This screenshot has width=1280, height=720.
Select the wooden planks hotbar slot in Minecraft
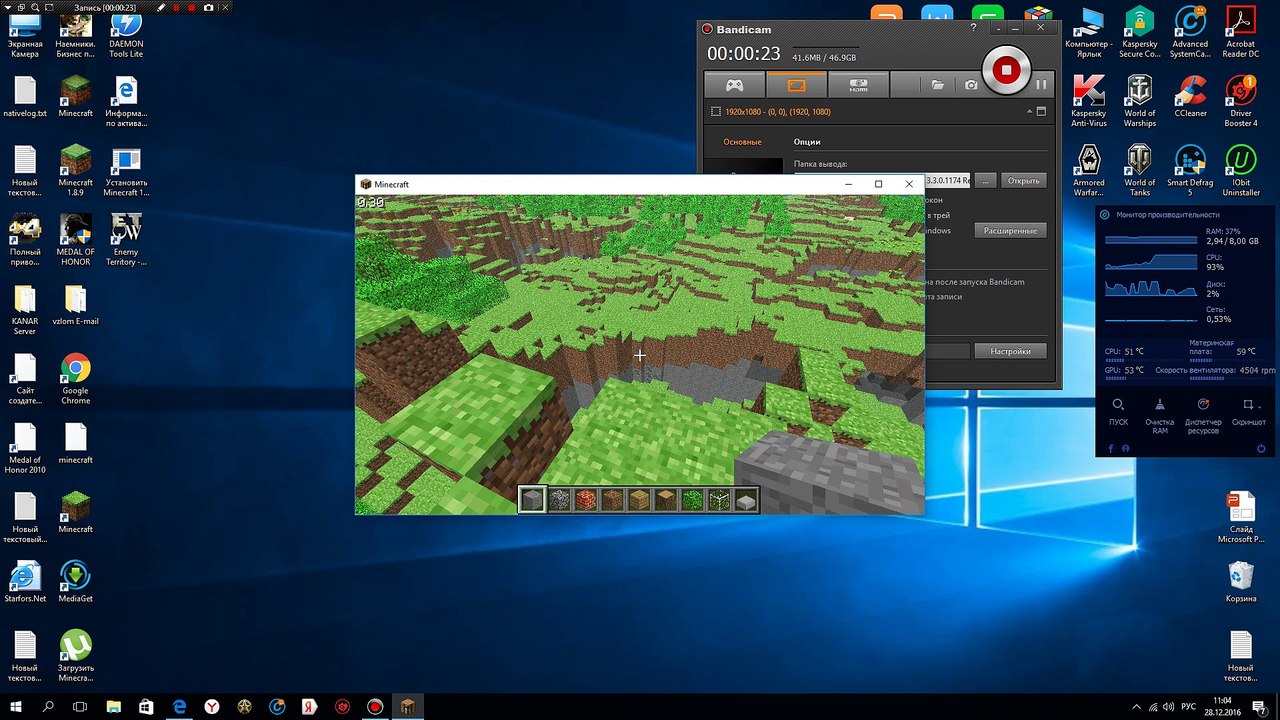pyautogui.click(x=639, y=500)
